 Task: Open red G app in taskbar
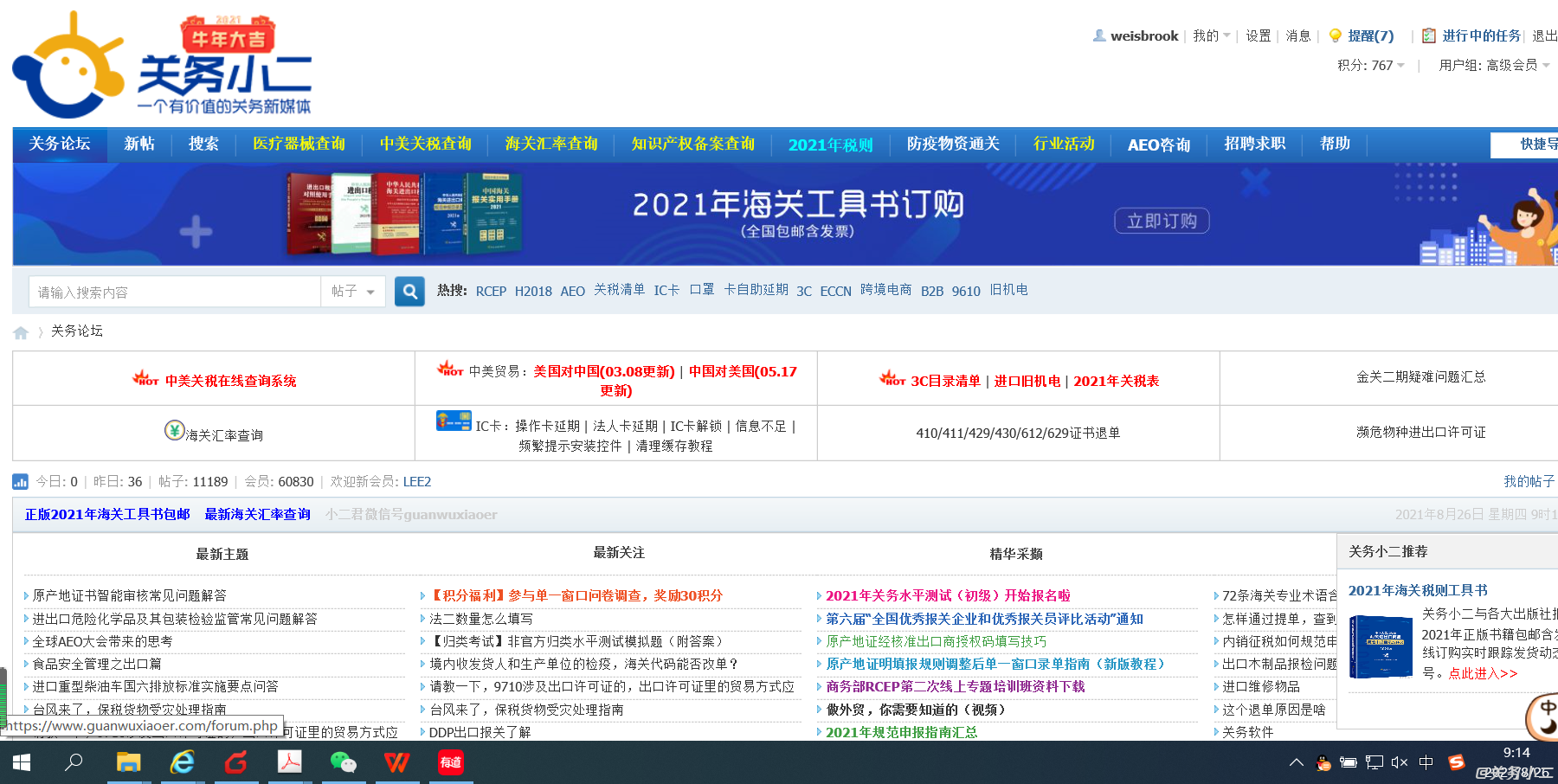point(236,762)
